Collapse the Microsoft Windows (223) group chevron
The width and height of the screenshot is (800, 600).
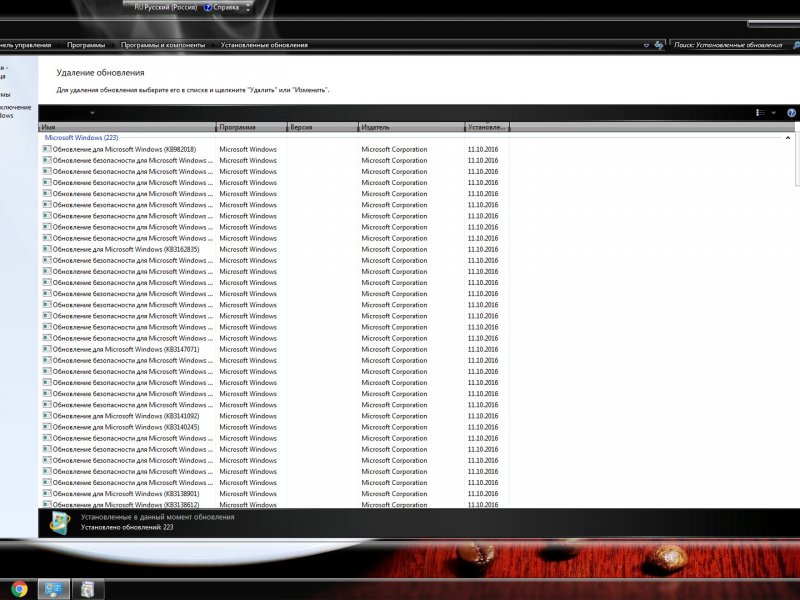788,138
